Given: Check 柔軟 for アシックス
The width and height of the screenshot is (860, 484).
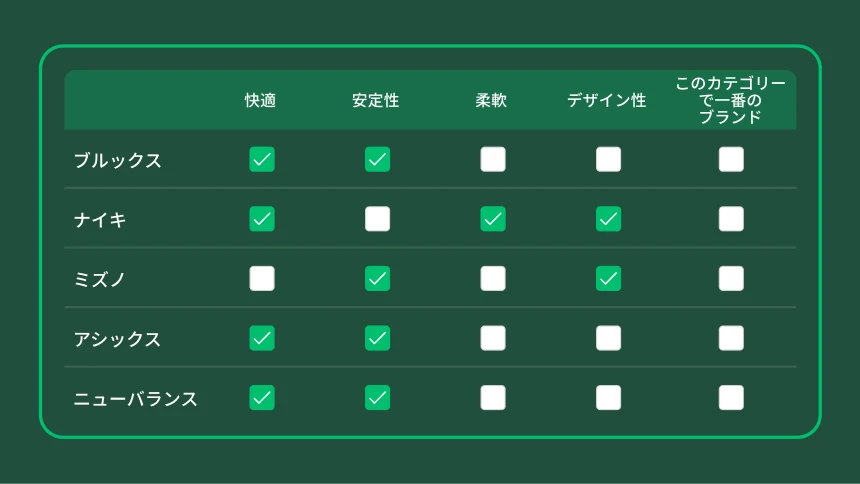Looking at the screenshot, I should tap(493, 338).
